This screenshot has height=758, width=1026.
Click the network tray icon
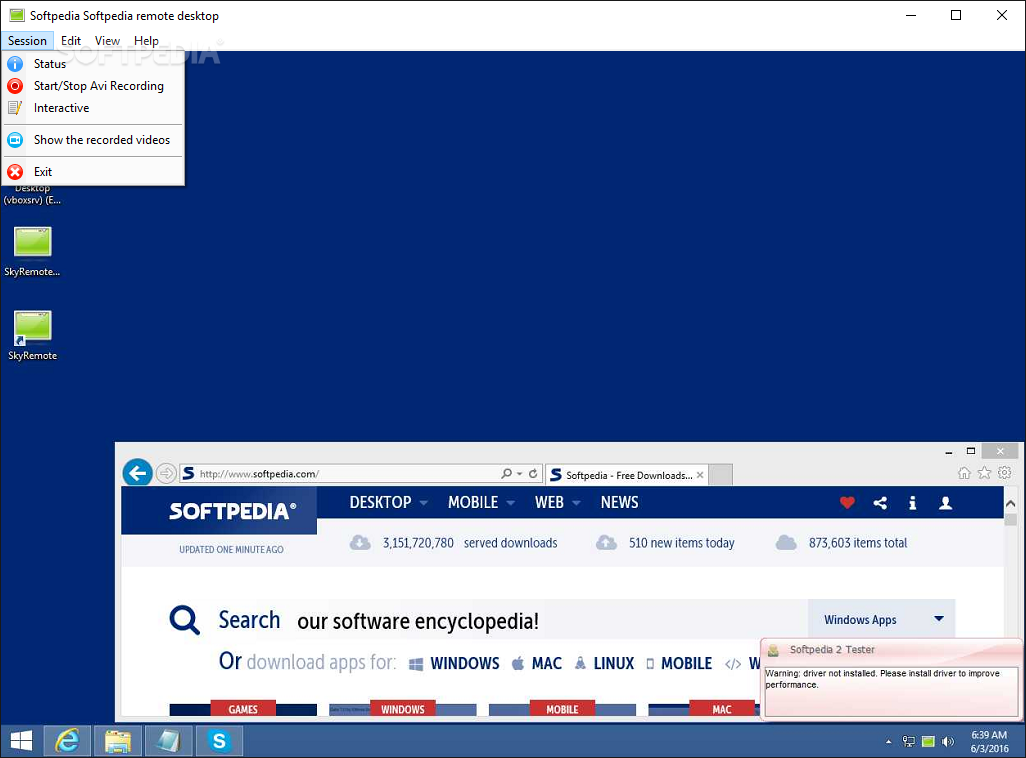909,742
